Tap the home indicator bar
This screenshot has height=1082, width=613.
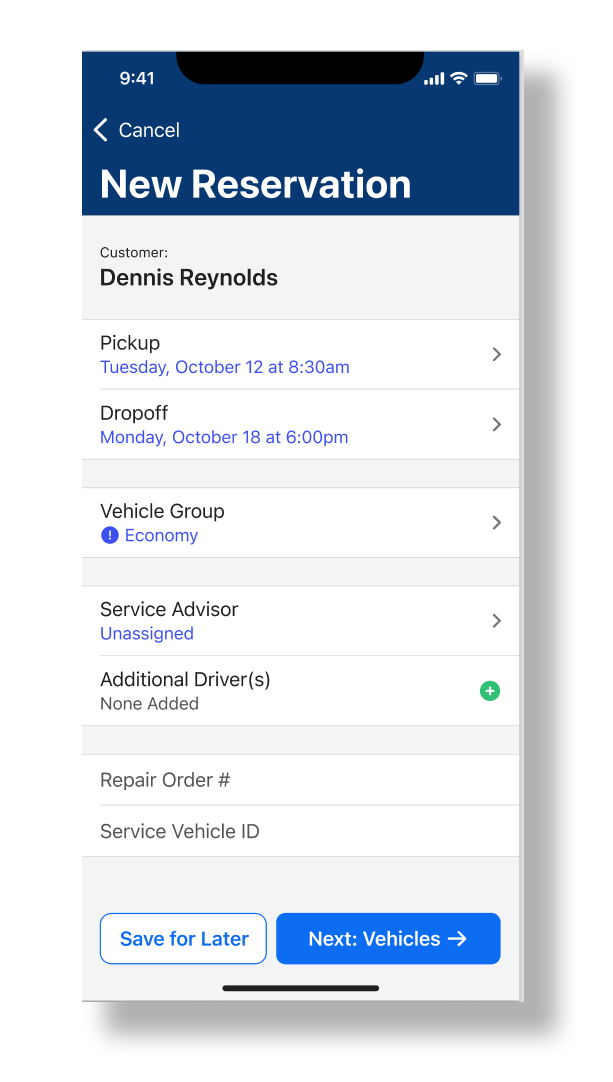point(300,988)
